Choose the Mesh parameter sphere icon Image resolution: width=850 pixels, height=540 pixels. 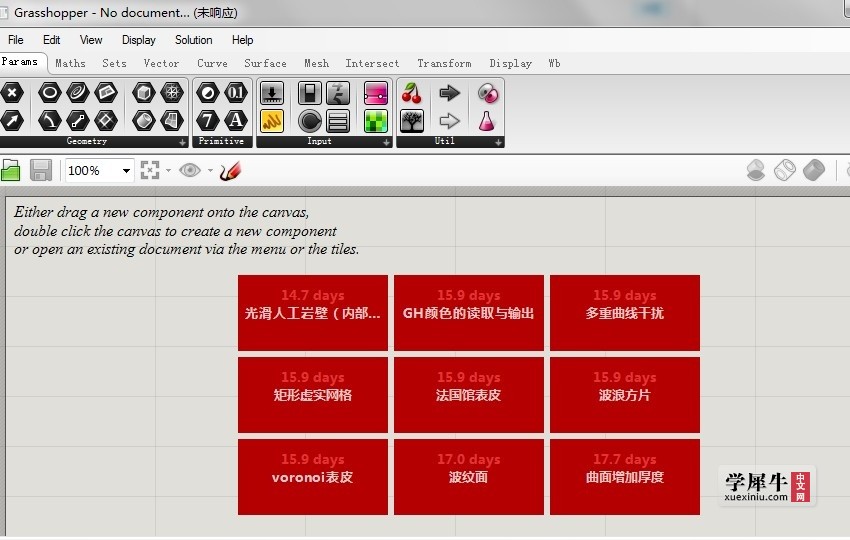pyautogui.click(x=172, y=93)
